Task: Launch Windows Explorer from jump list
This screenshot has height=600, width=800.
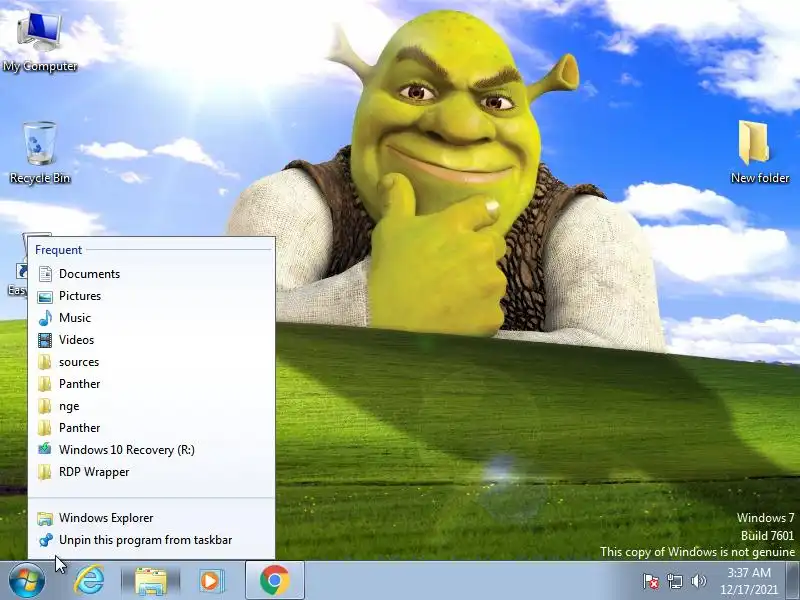Action: [x=152, y=518]
